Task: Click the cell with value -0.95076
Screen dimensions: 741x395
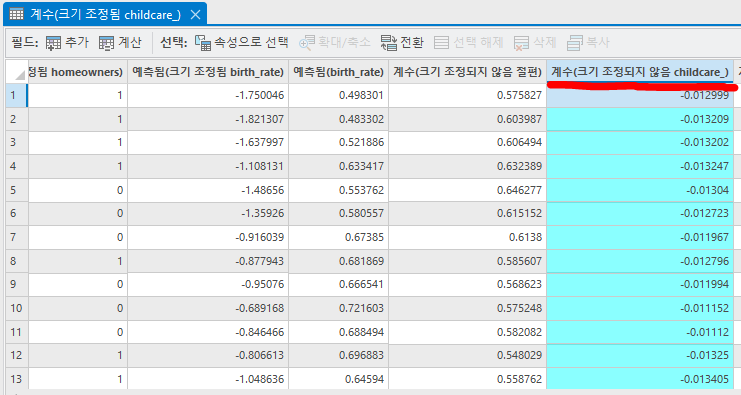Action: [208, 284]
